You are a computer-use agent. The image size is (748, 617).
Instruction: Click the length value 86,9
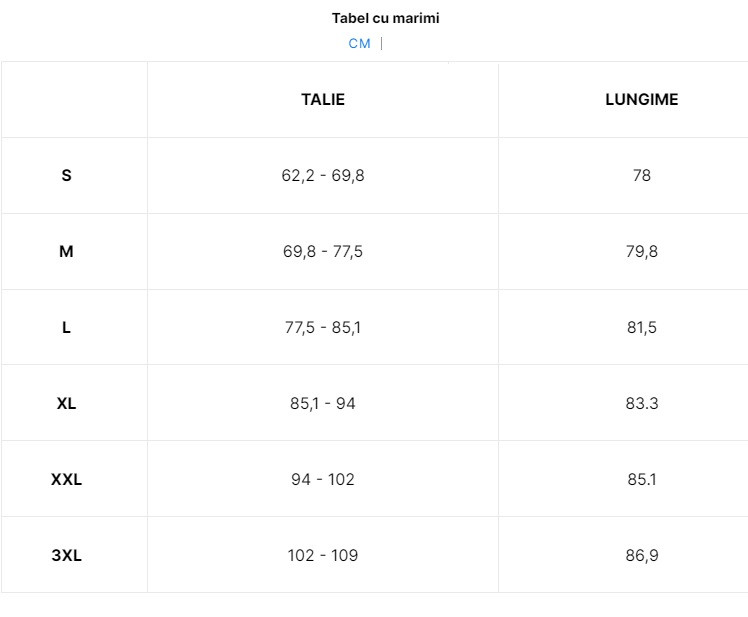642,555
